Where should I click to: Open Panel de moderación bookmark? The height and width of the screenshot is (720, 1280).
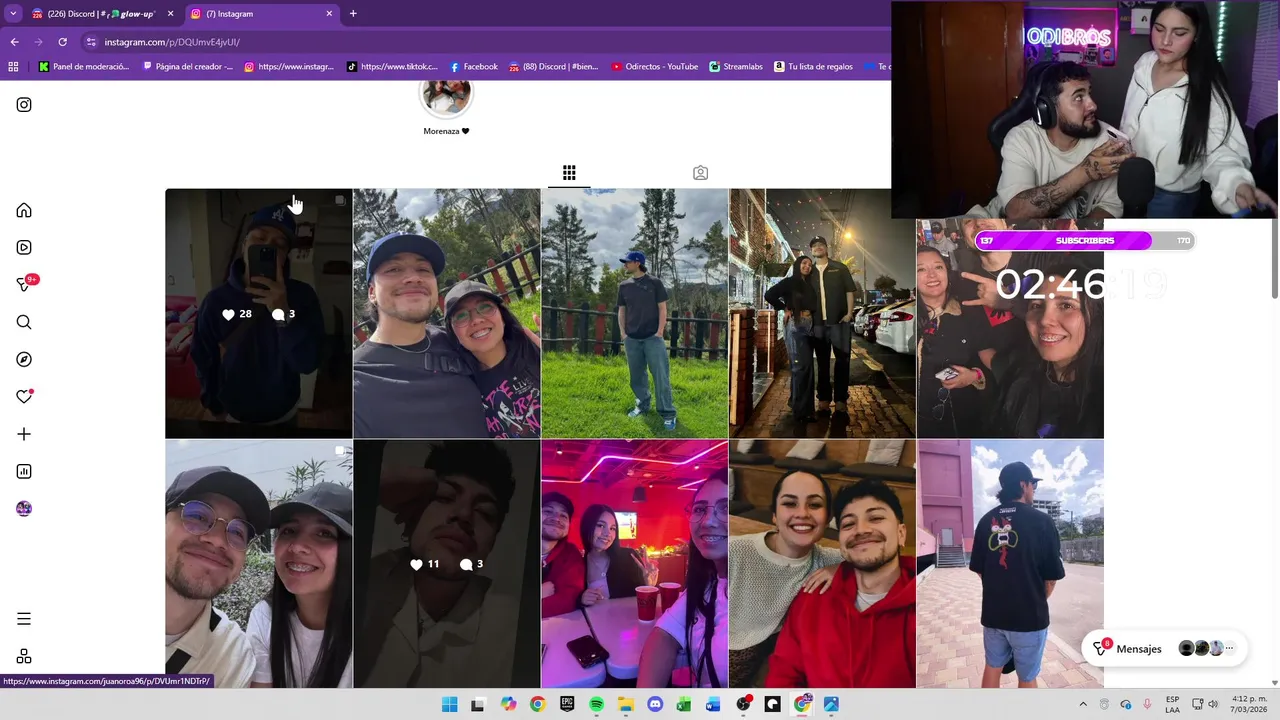[84, 67]
